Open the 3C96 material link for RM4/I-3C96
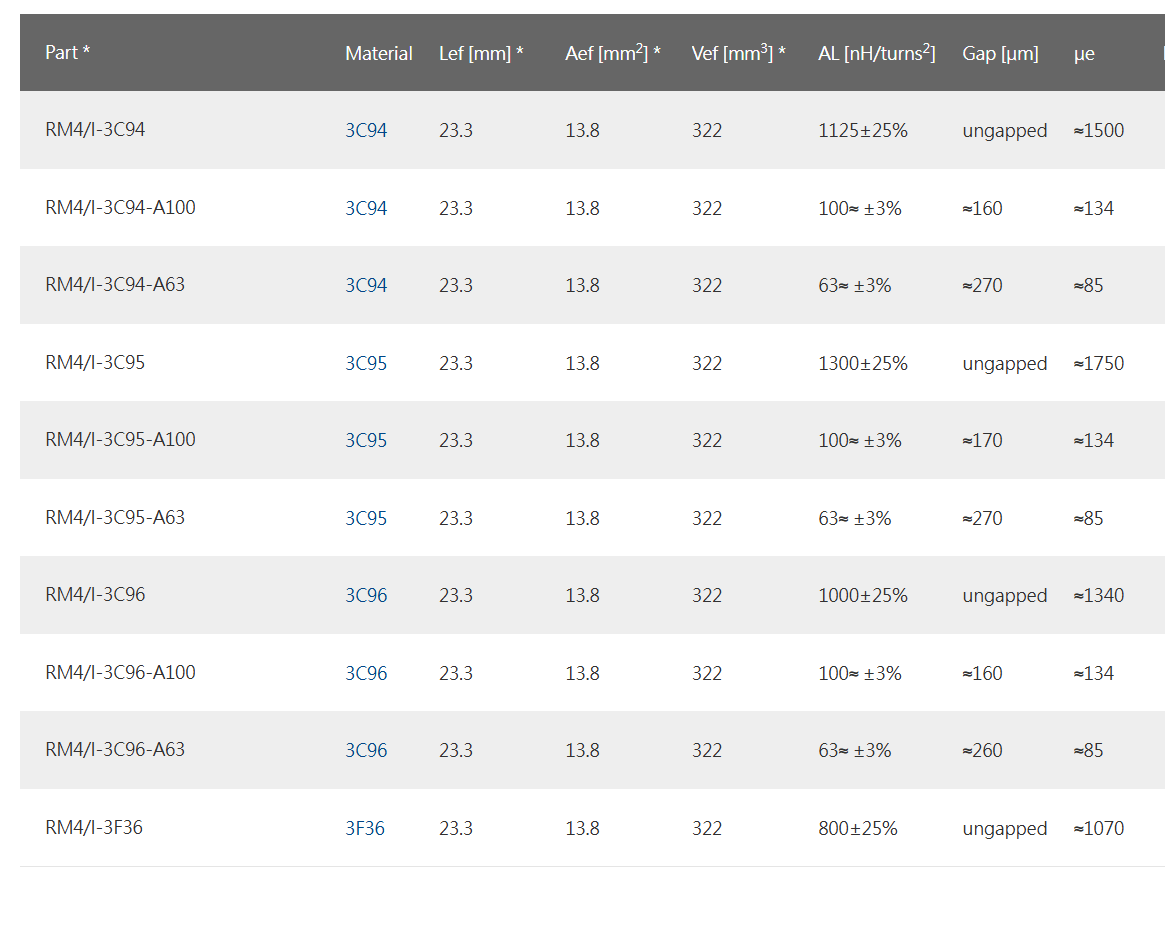Viewport: 1165px width, 950px height. click(x=366, y=596)
